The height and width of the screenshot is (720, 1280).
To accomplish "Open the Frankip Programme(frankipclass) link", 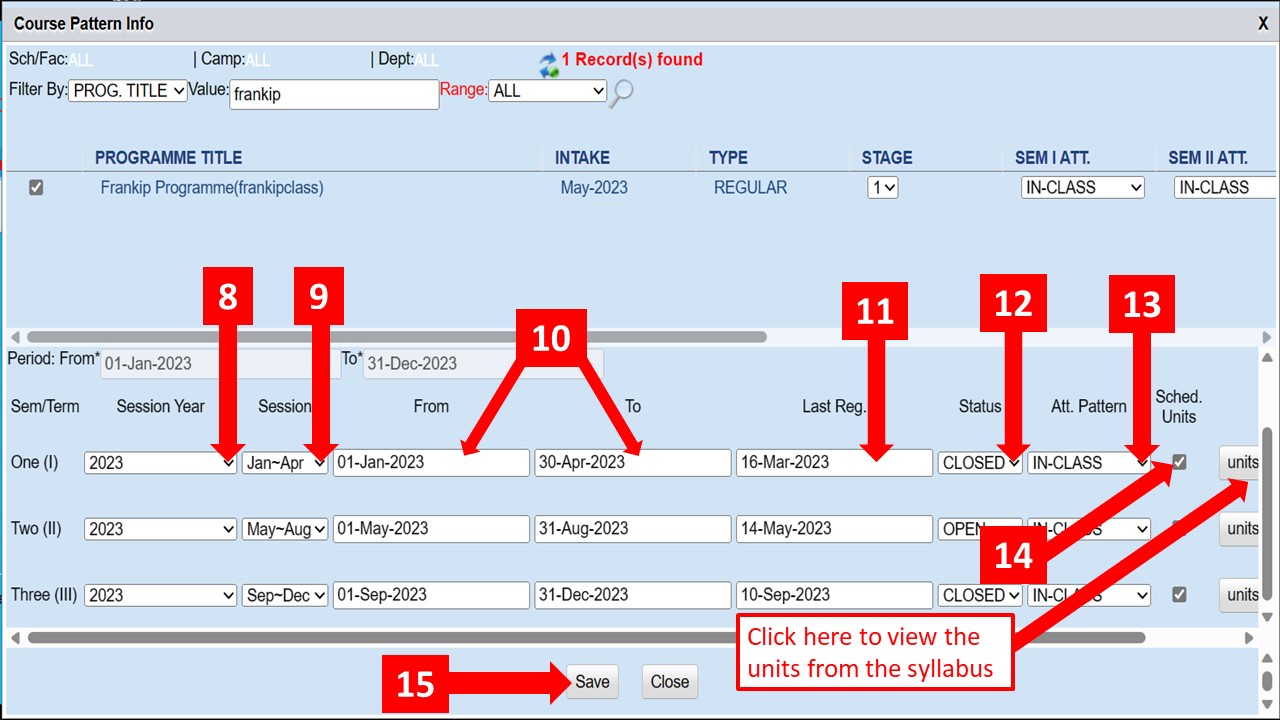I will point(212,187).
